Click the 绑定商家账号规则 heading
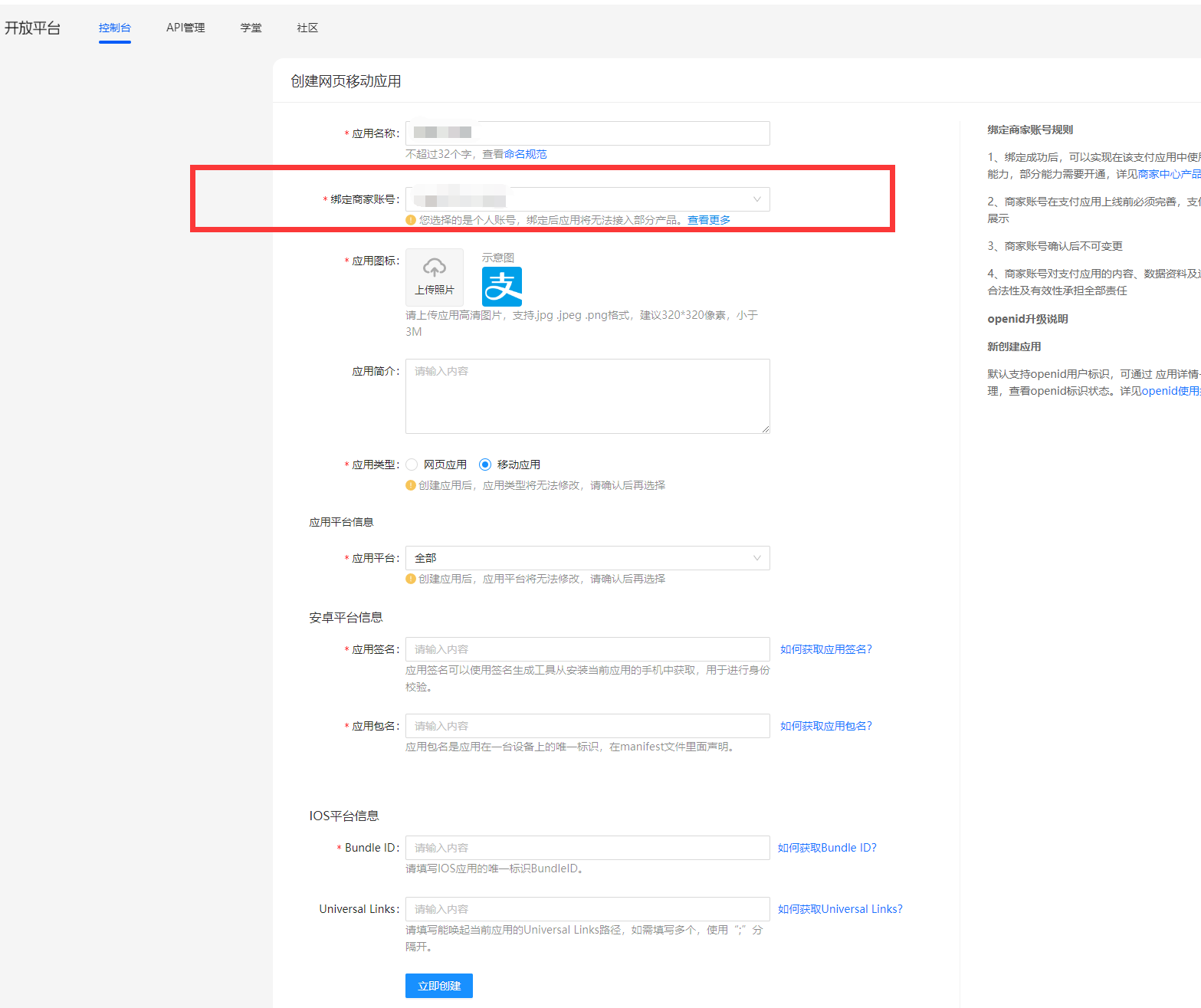 [x=1030, y=130]
